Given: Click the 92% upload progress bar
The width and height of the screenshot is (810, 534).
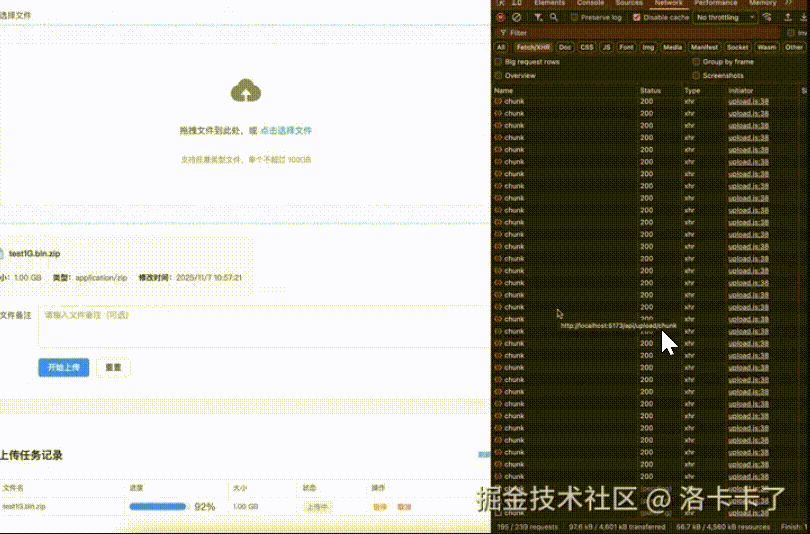Looking at the screenshot, I should click(x=159, y=507).
